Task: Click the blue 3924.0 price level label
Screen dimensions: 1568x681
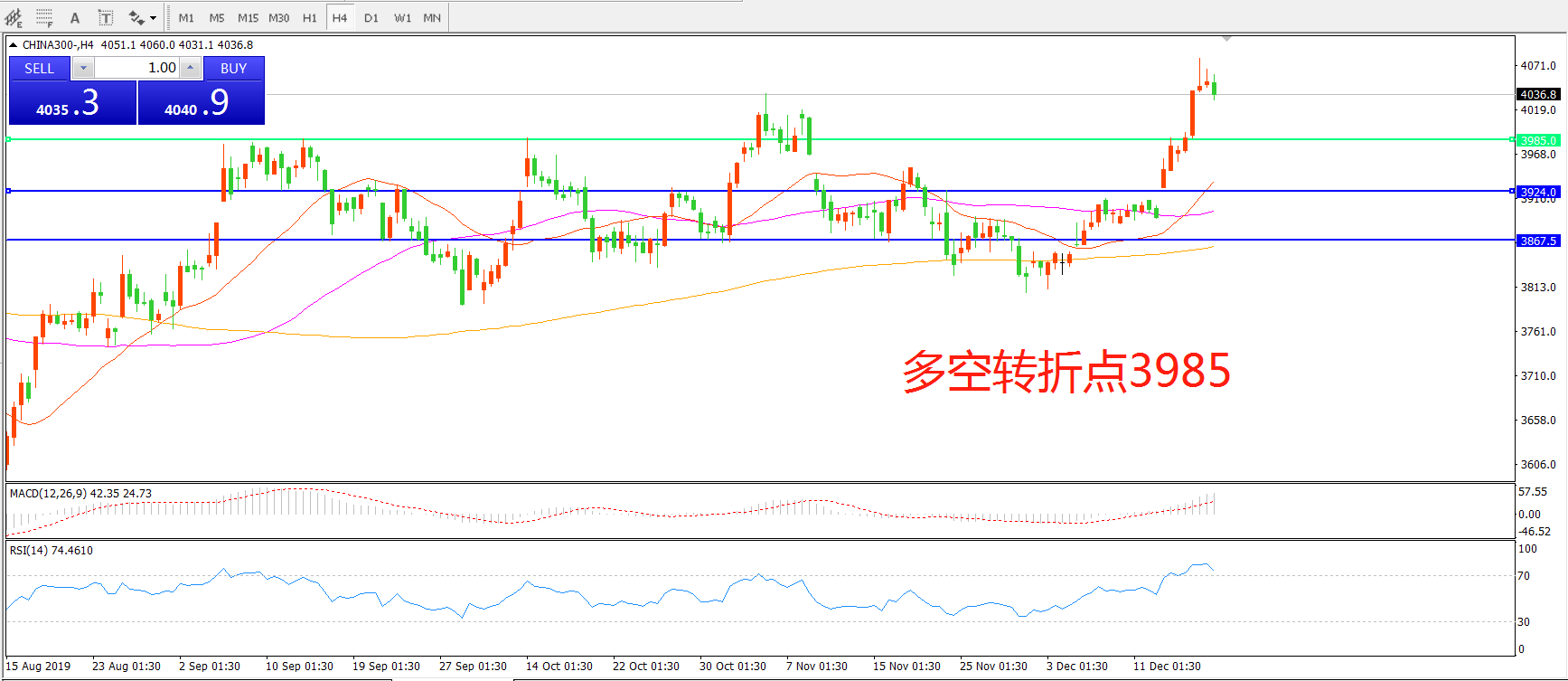Action: 1537,192
